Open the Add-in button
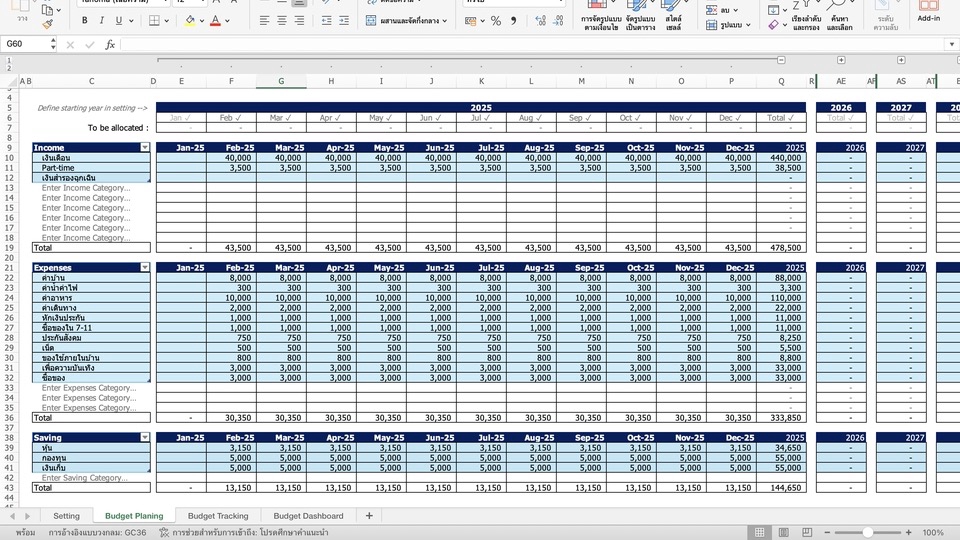The height and width of the screenshot is (540, 960). [x=928, y=11]
